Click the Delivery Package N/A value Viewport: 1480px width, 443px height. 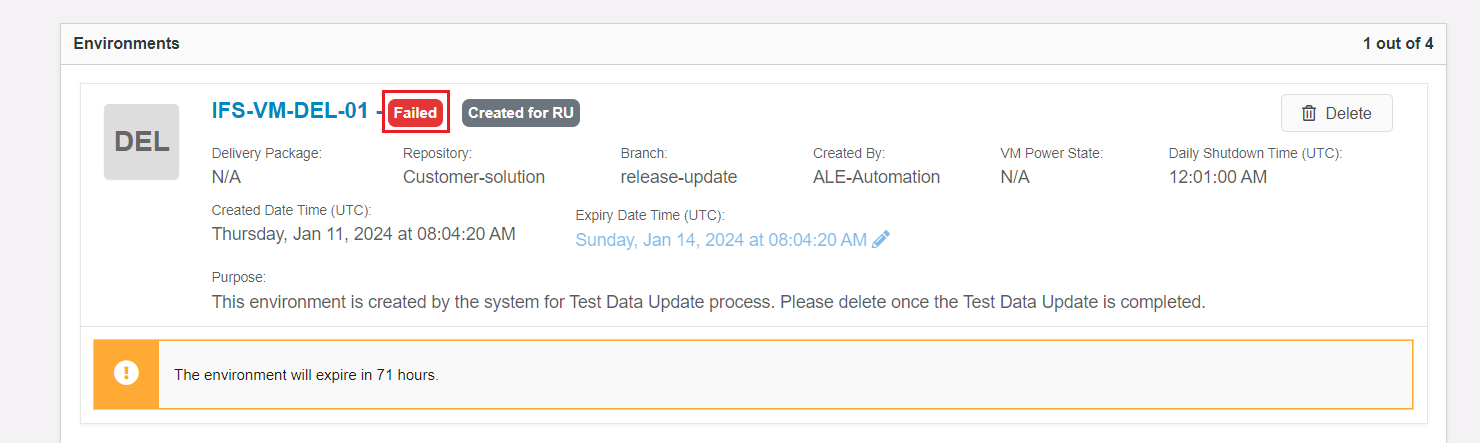pos(227,177)
